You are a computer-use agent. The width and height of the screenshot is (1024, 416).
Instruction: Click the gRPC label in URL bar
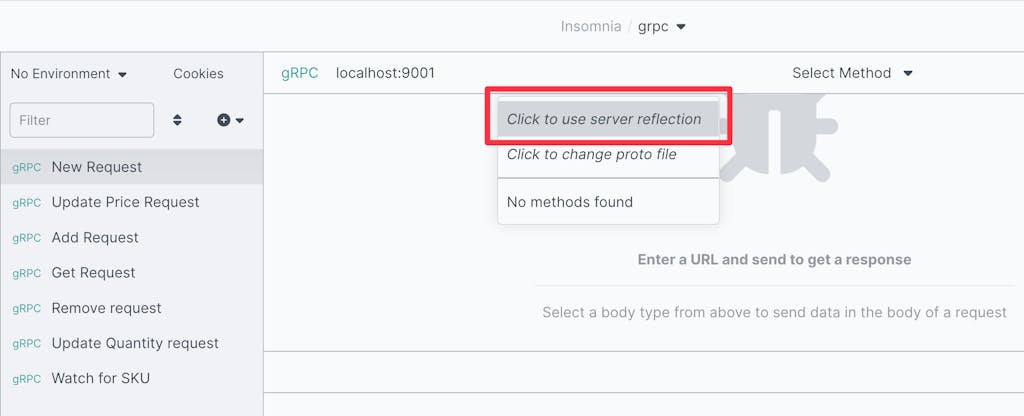[x=299, y=73]
